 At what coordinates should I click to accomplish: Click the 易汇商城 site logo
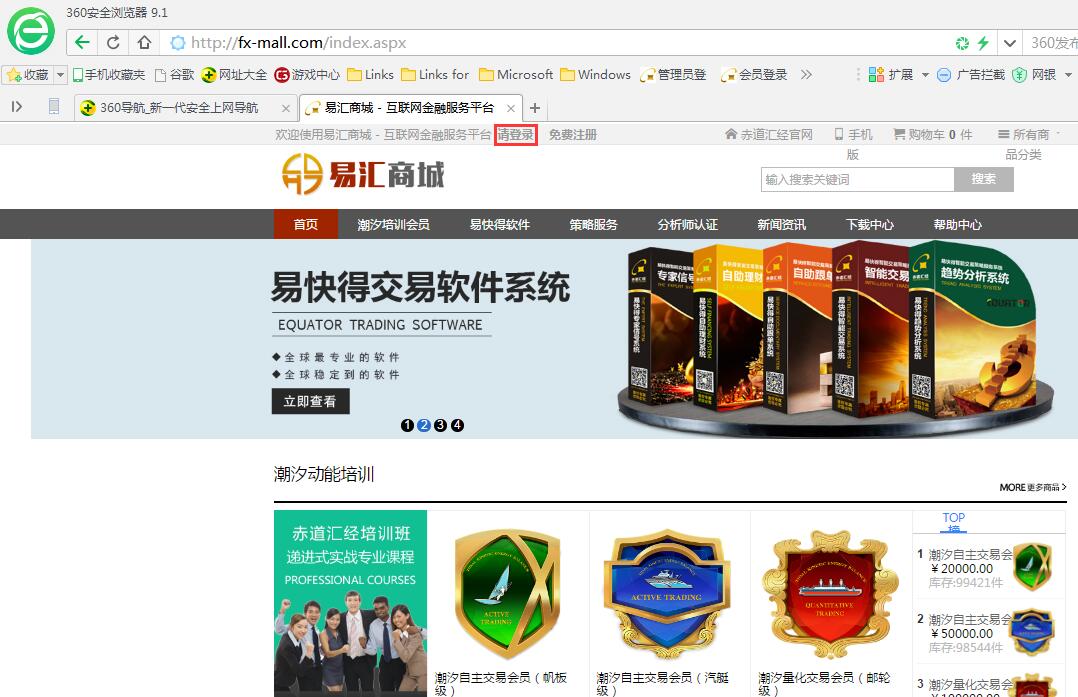point(363,174)
